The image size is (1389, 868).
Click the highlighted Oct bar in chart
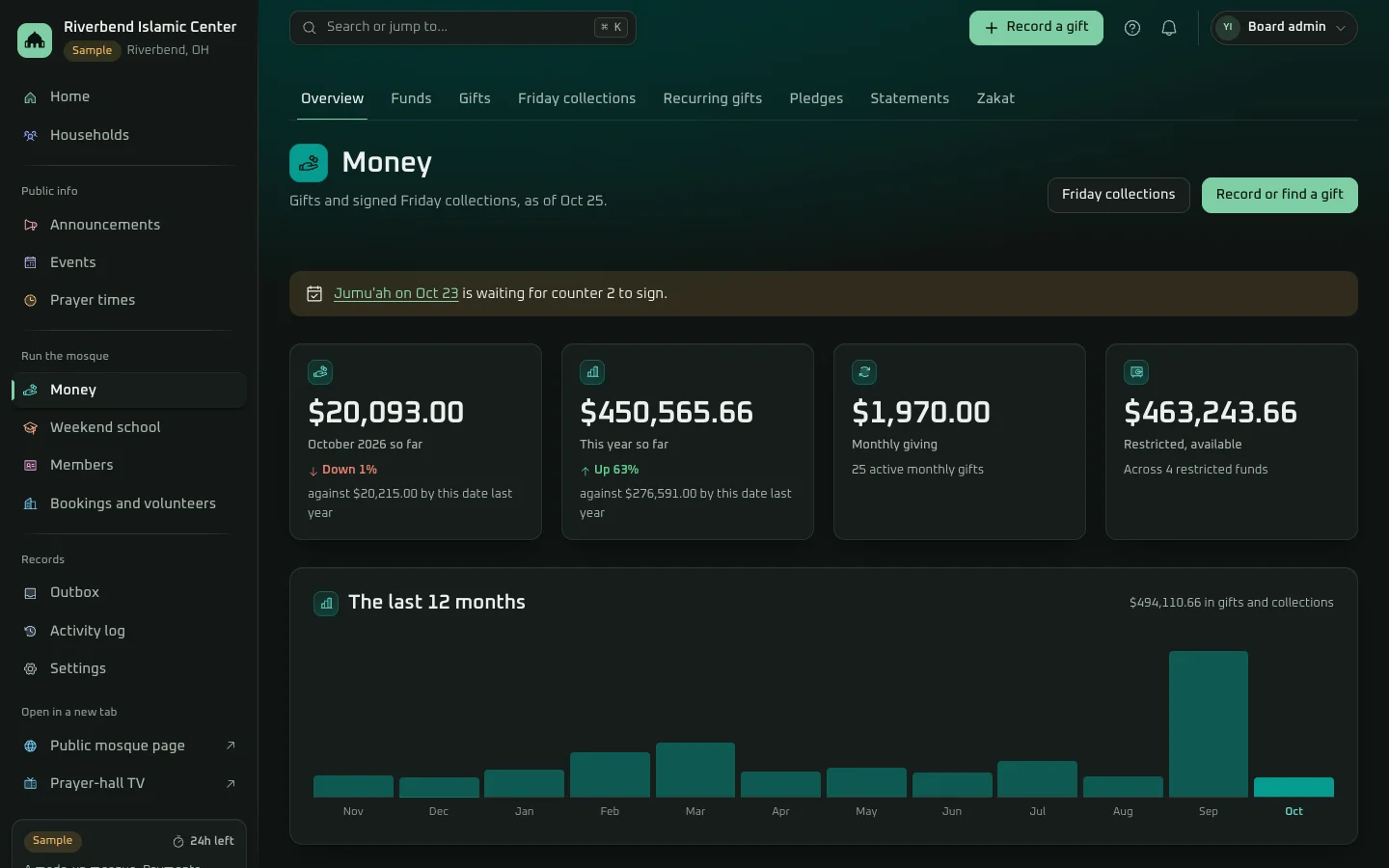[x=1294, y=787]
